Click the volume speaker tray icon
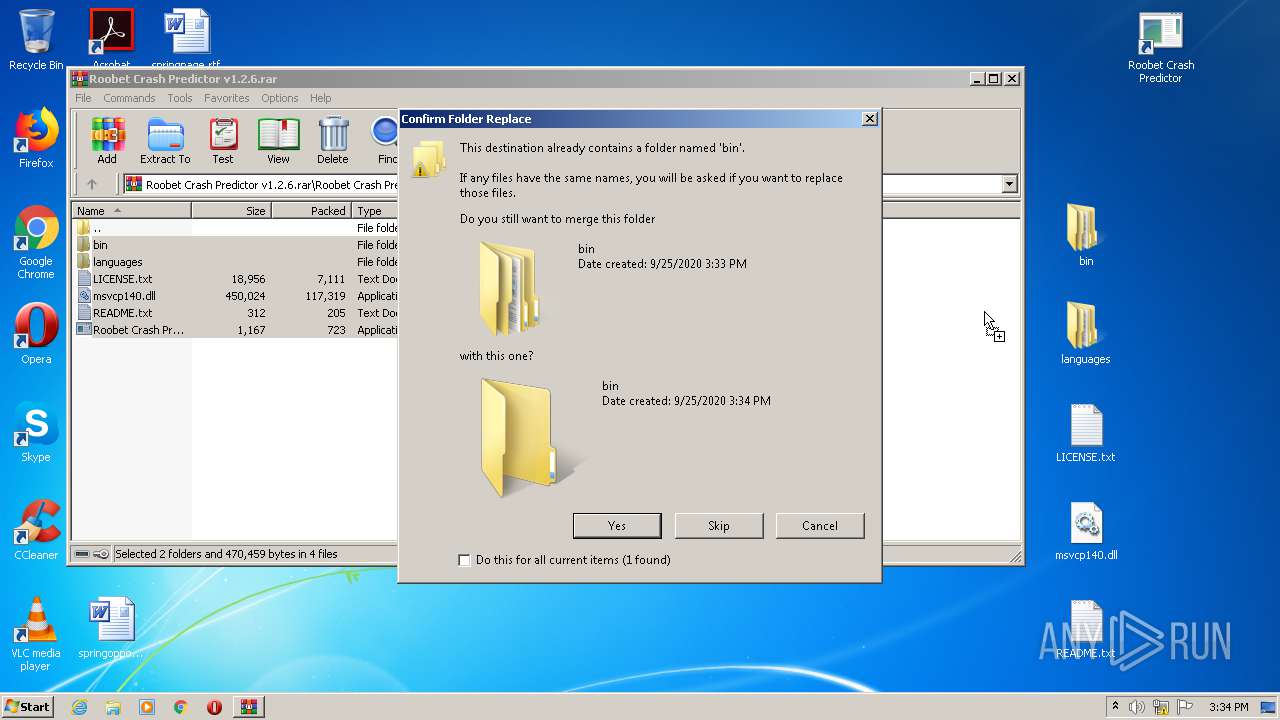This screenshot has height=720, width=1280. point(1137,707)
